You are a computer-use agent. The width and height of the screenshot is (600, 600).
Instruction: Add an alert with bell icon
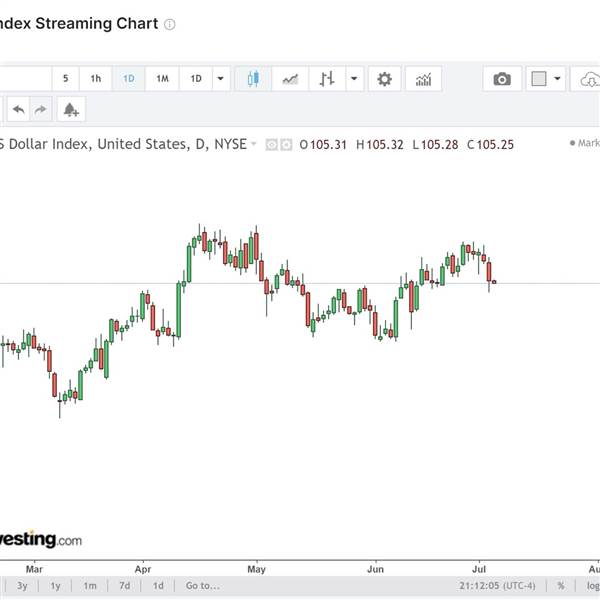click(x=71, y=110)
